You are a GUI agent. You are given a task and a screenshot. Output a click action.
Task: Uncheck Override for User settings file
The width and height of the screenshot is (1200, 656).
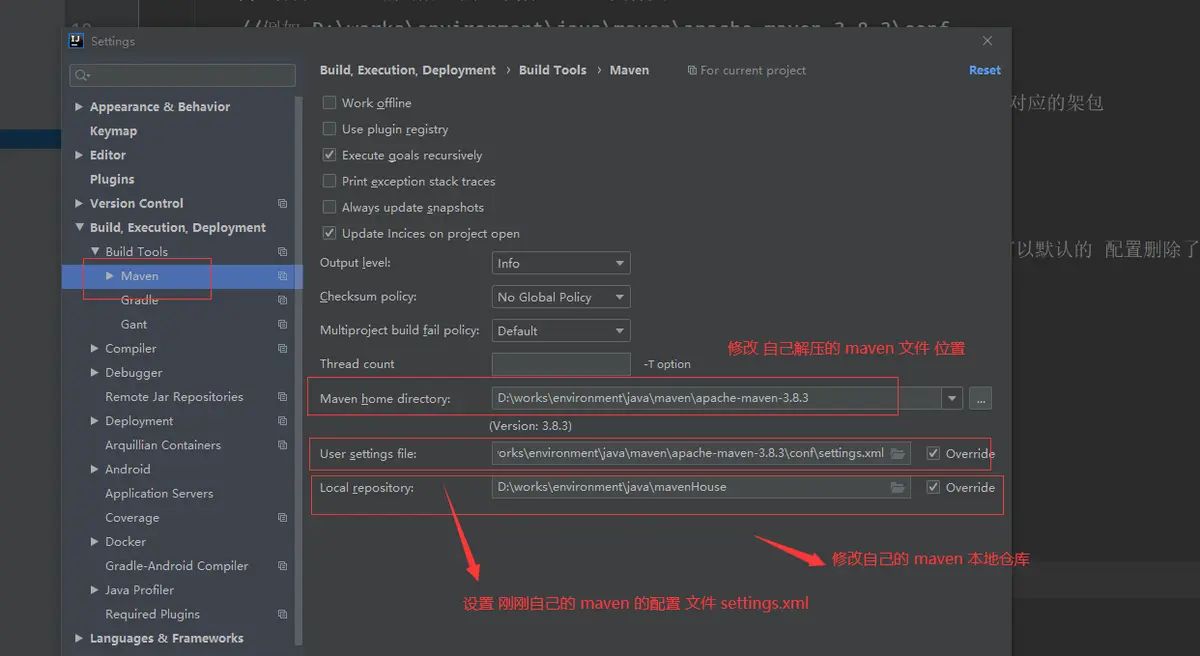(933, 454)
